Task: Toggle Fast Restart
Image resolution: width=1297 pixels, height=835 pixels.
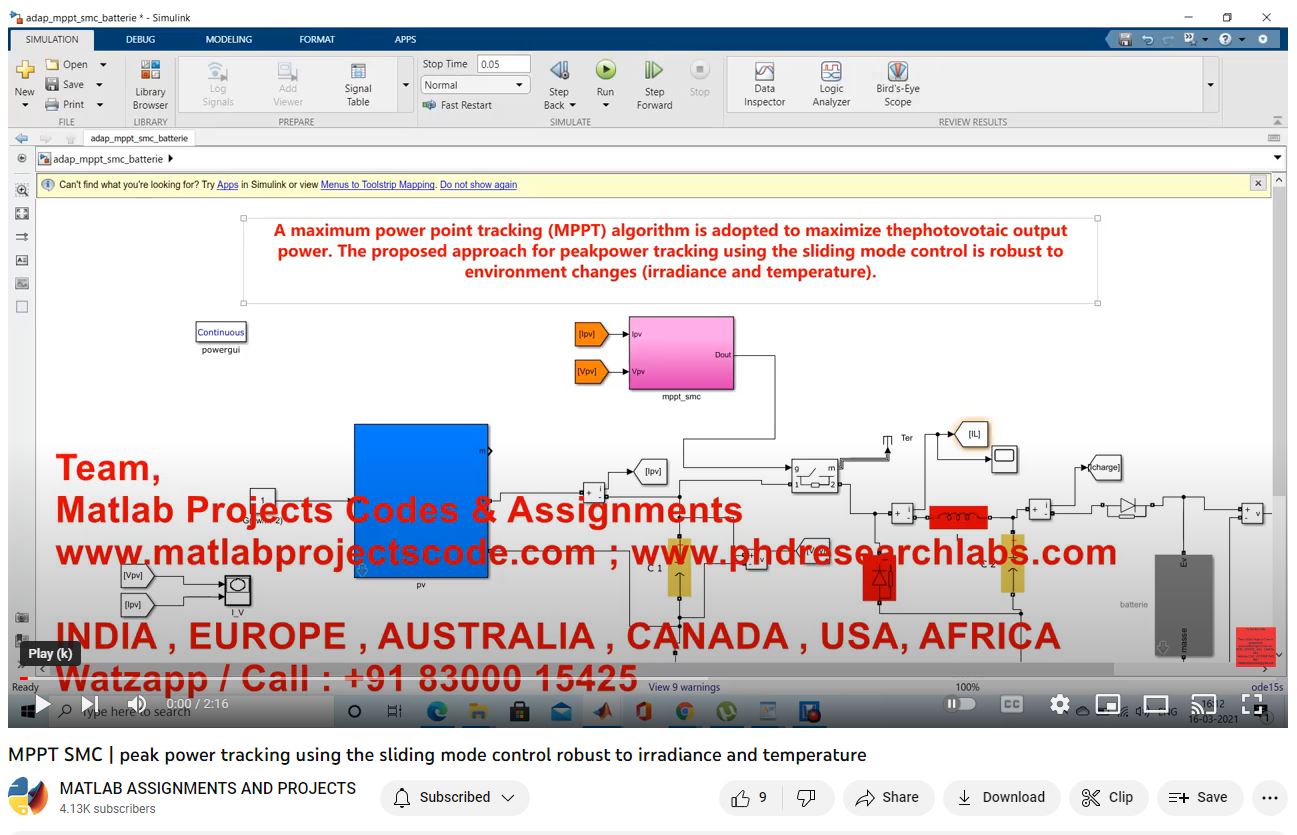Action: coord(457,105)
